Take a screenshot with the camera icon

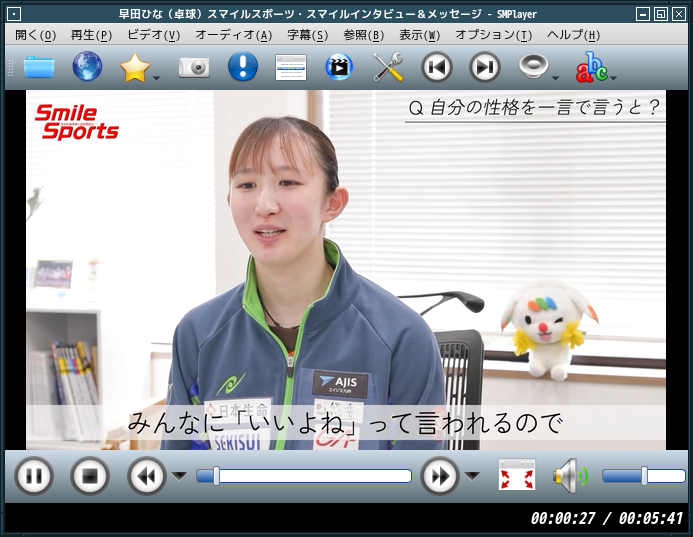[194, 68]
